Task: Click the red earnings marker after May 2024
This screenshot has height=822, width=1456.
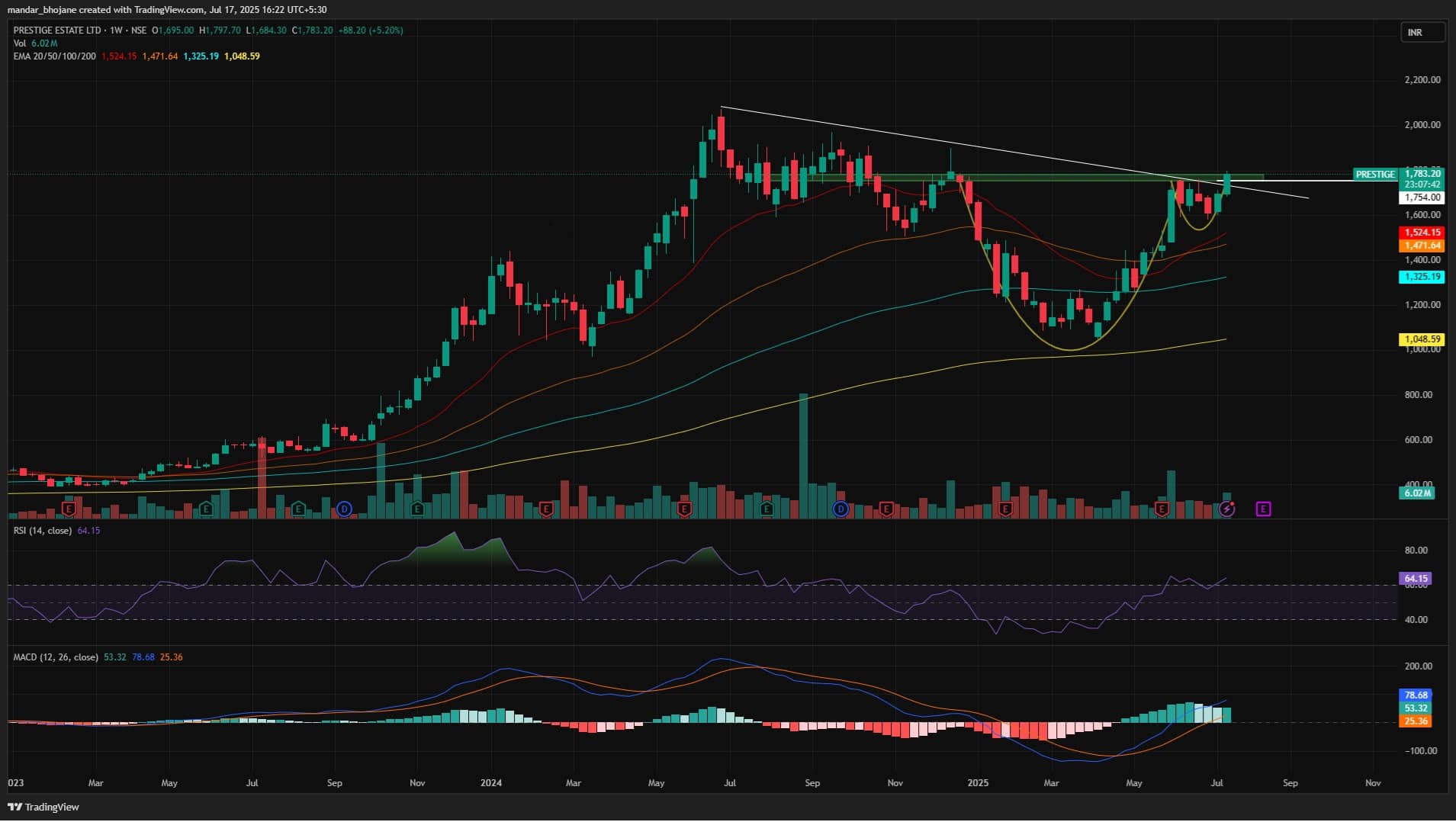Action: pyautogui.click(x=684, y=509)
